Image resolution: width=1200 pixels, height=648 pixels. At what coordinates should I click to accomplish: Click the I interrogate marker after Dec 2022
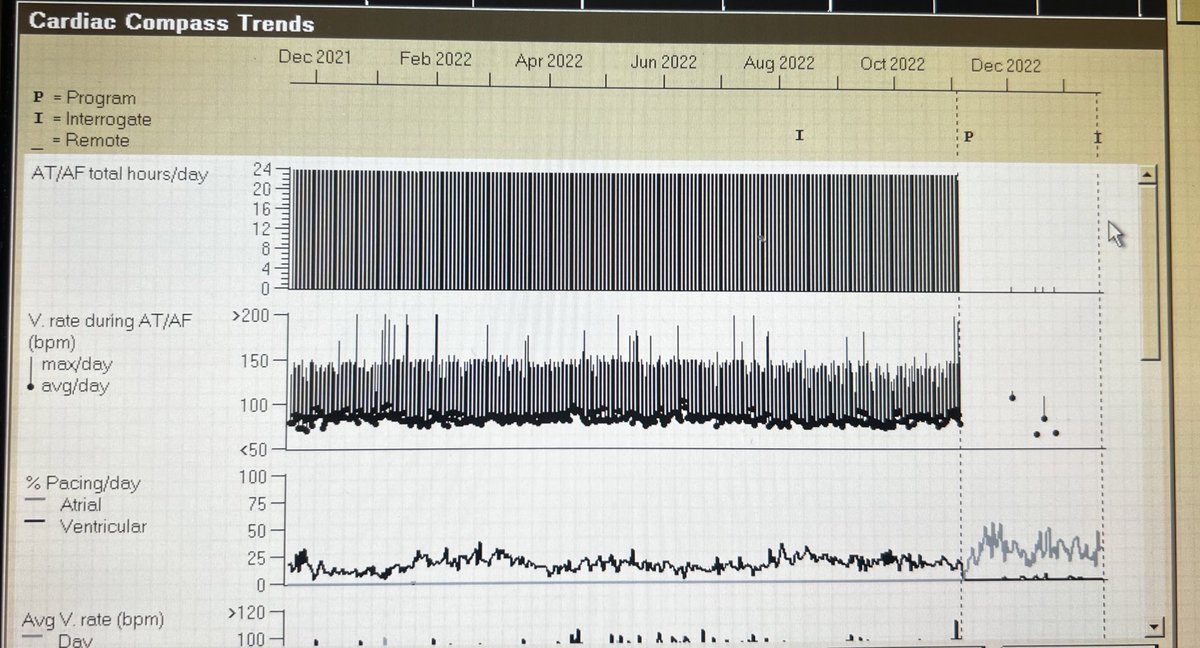[1098, 137]
